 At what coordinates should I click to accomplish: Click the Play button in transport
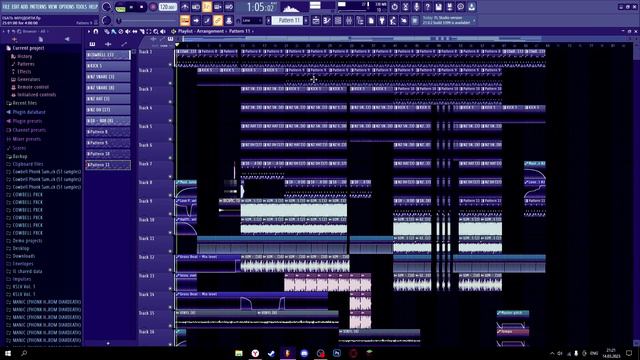tap(131, 7)
